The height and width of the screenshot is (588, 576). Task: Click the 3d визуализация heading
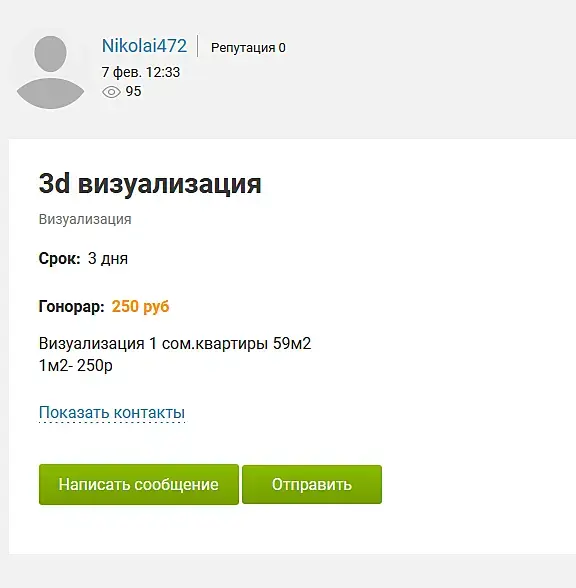(x=150, y=184)
